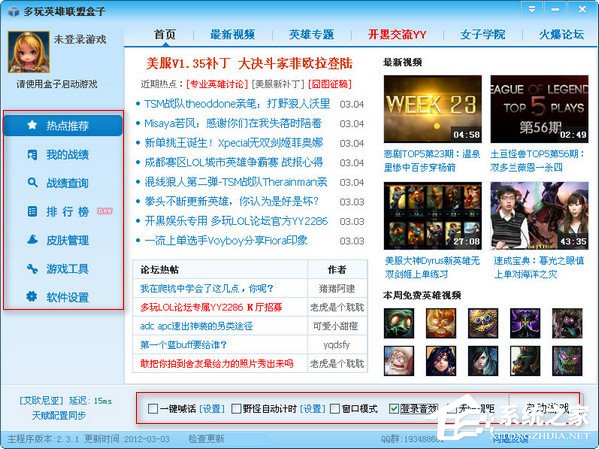This screenshot has width=599, height=449.
Task: Open news about TSM战队theoddone亲笔
Action: click(237, 104)
